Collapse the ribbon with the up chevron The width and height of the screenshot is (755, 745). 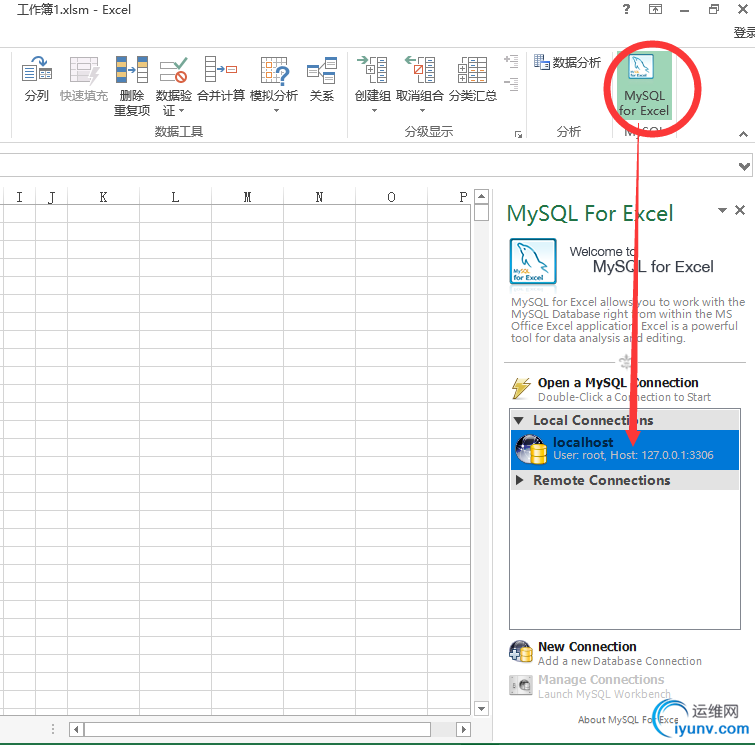pos(743,134)
